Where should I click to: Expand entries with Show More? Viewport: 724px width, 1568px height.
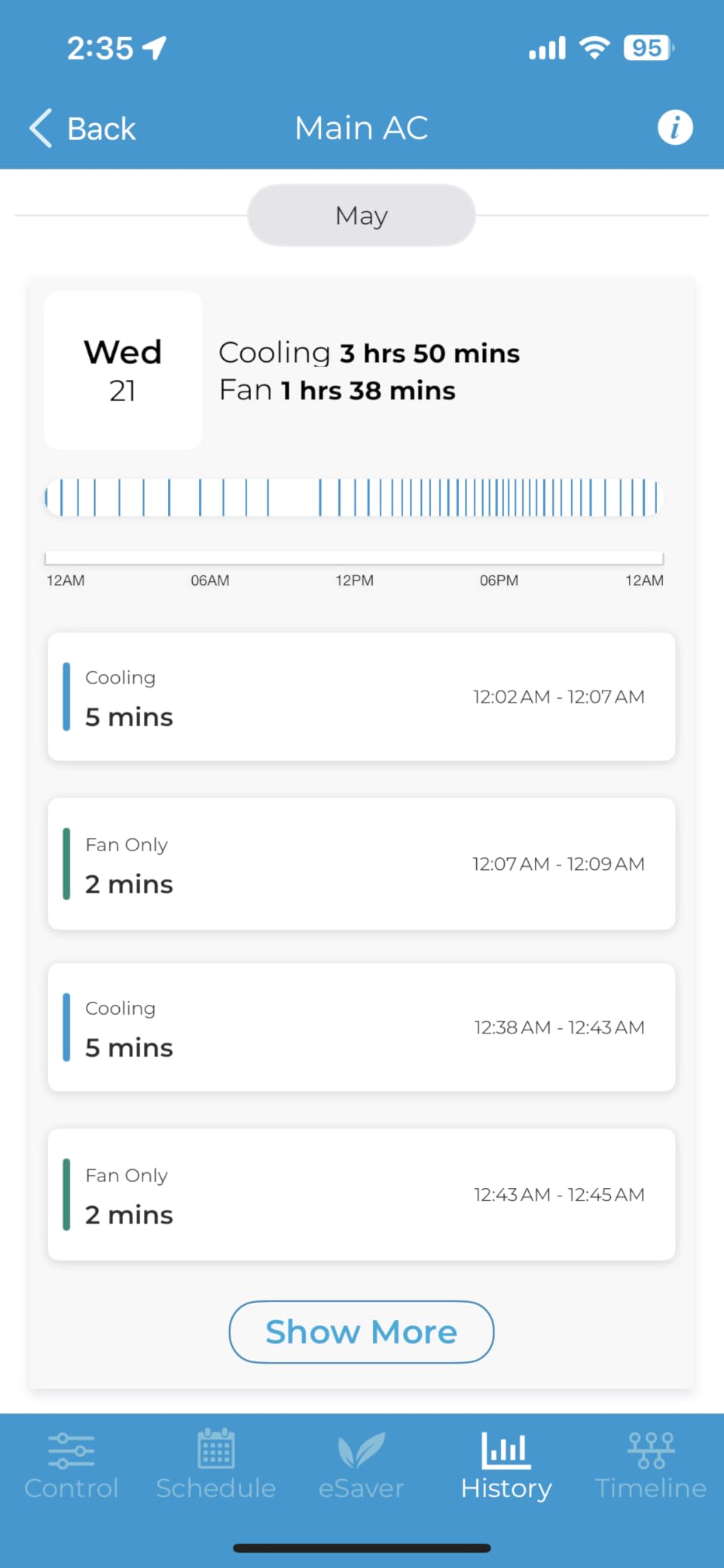tap(362, 1332)
